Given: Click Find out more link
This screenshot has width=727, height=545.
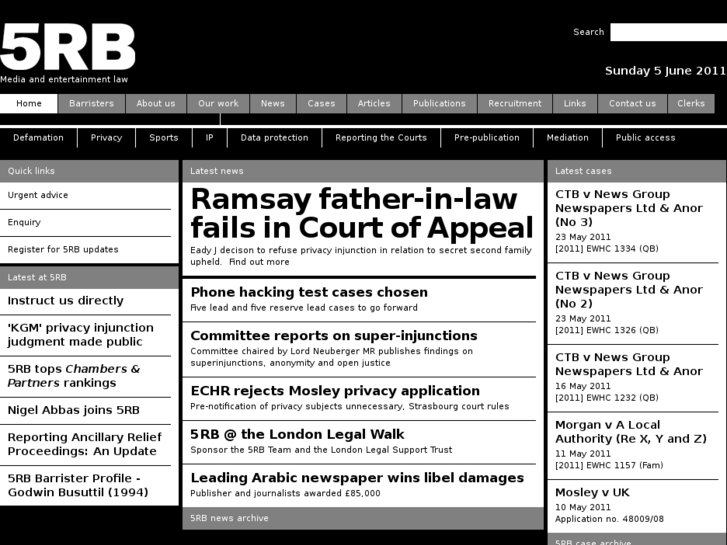Looking at the screenshot, I should click(x=259, y=262).
